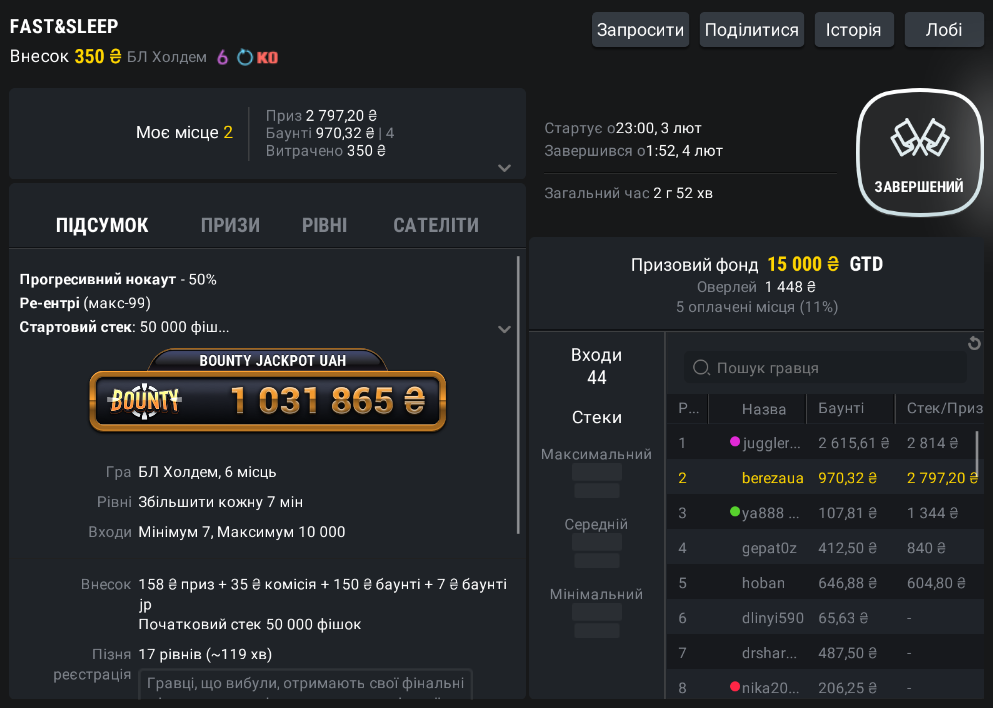Click the pink marker next to juggler
Image resolution: width=993 pixels, height=708 pixels.
735,441
